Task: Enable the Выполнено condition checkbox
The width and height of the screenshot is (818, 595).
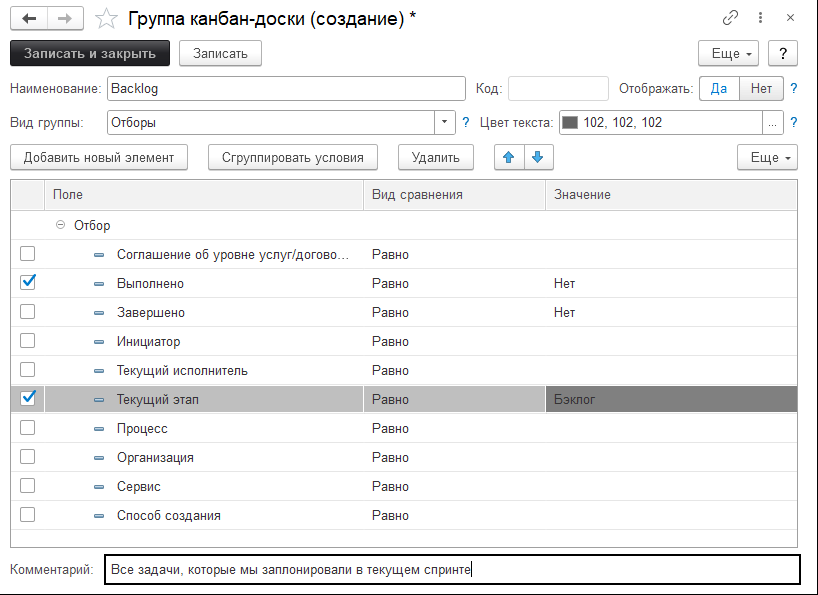Action: click(x=28, y=282)
